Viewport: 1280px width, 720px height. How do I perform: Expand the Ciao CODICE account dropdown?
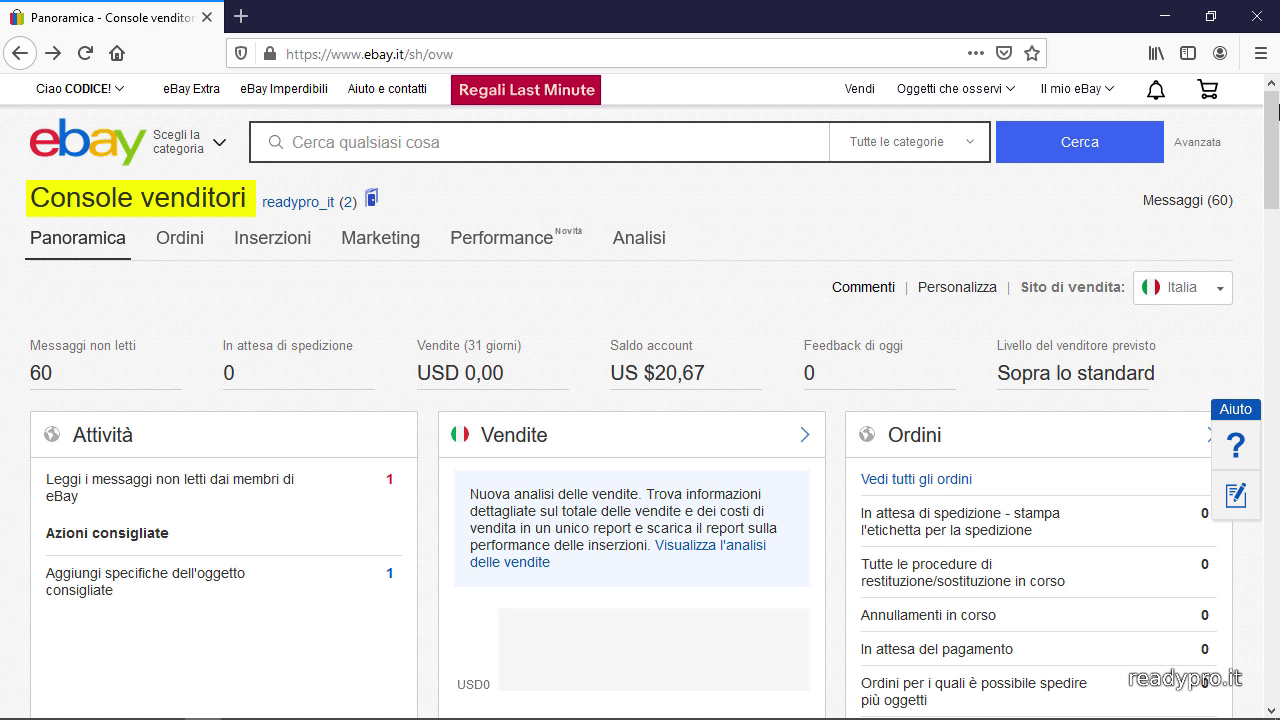(x=80, y=89)
